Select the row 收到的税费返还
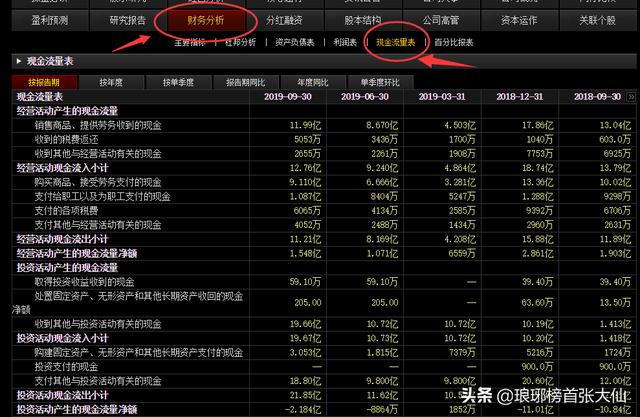This screenshot has height=417, width=640. pyautogui.click(x=324, y=140)
